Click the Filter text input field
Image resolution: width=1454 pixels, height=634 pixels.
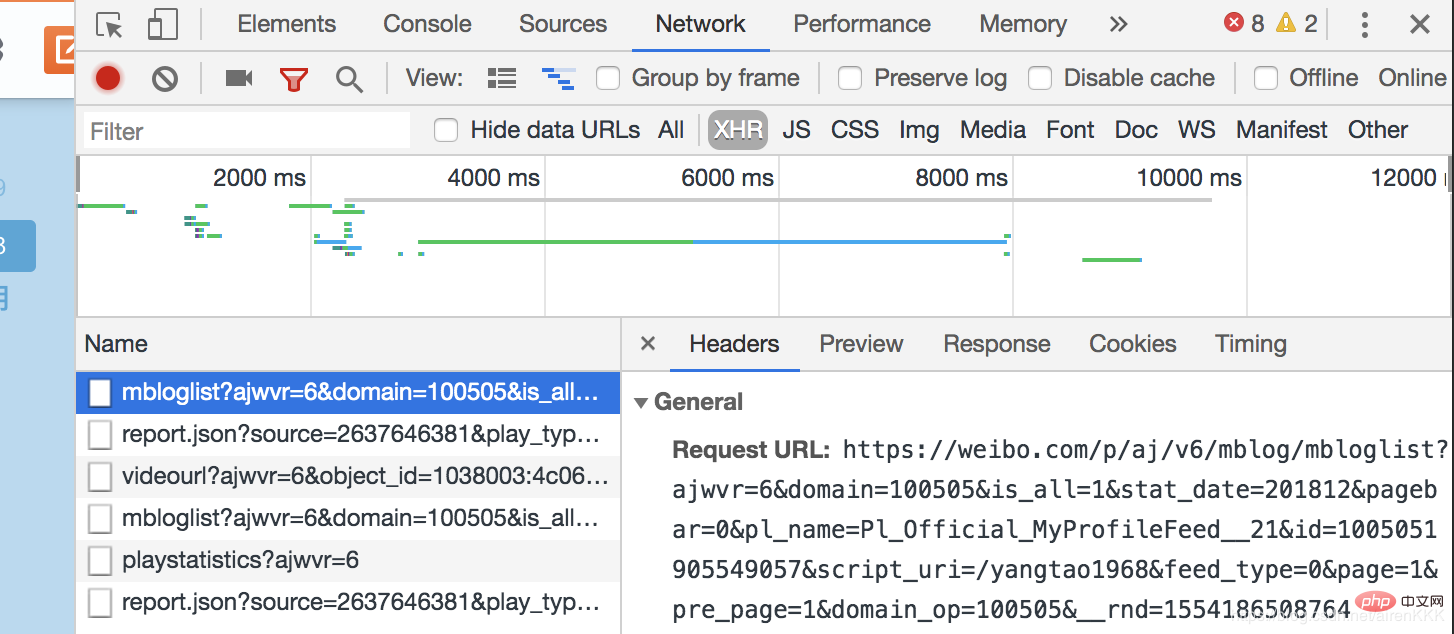point(247,131)
